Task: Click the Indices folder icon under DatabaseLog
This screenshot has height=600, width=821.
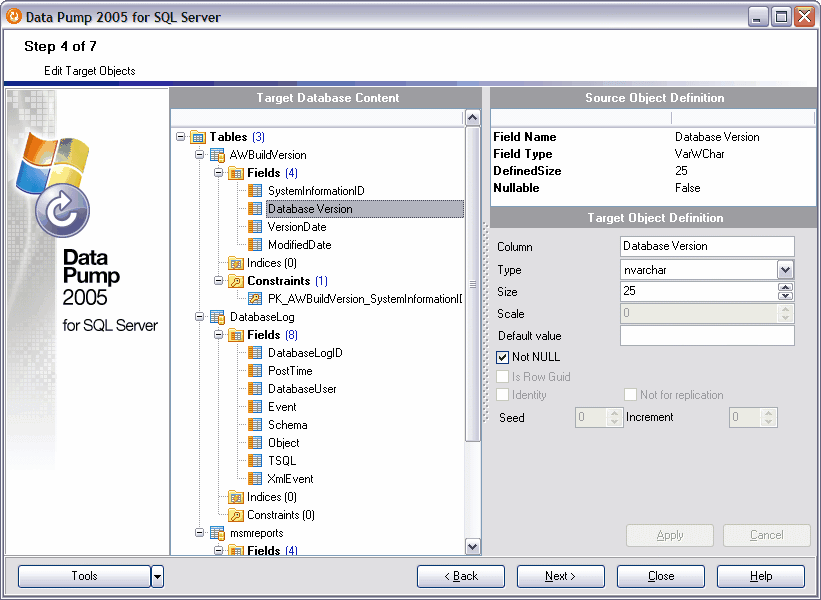Action: [236, 497]
